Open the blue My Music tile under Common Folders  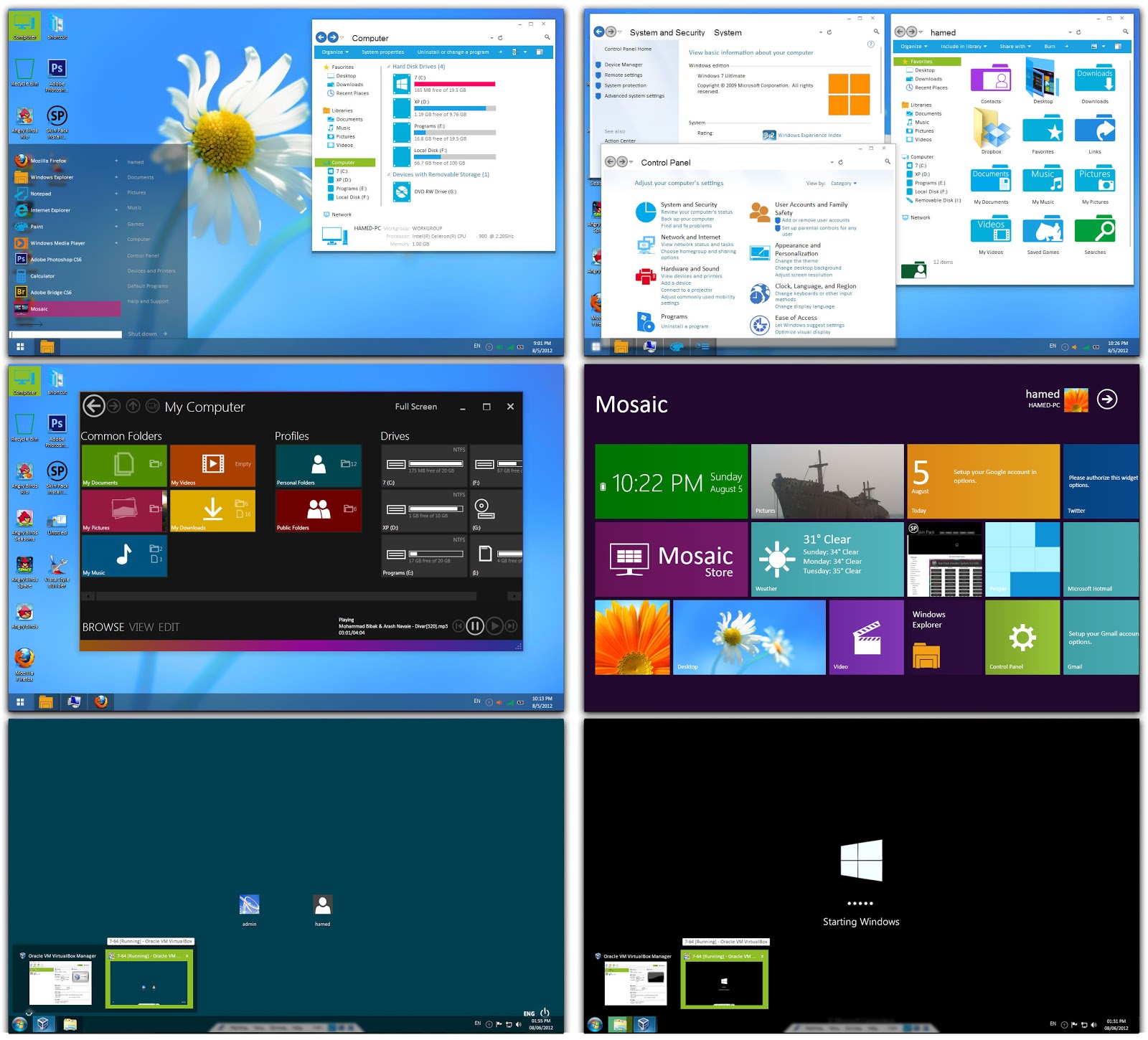124,556
